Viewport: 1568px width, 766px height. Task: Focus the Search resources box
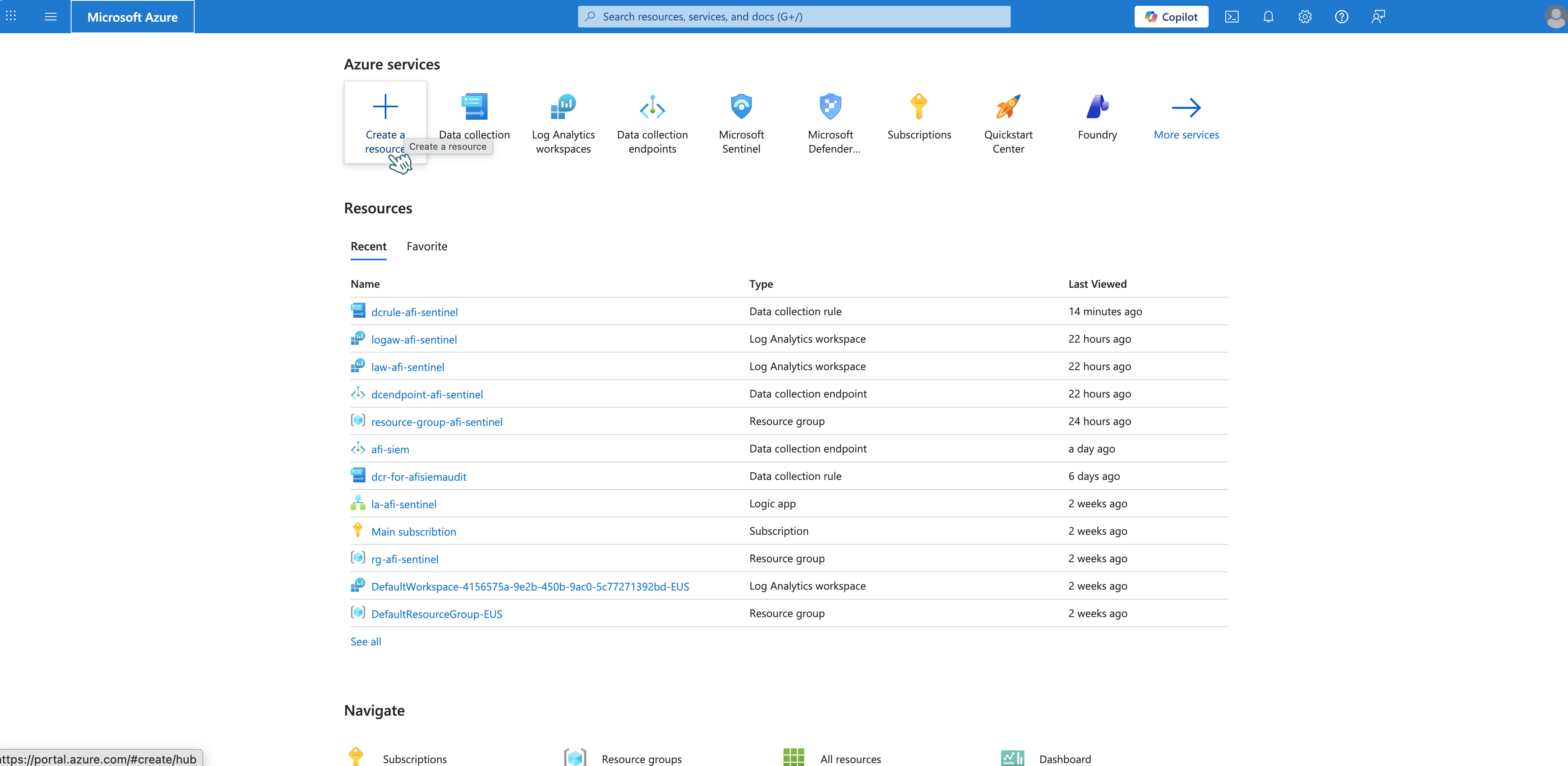(x=794, y=17)
